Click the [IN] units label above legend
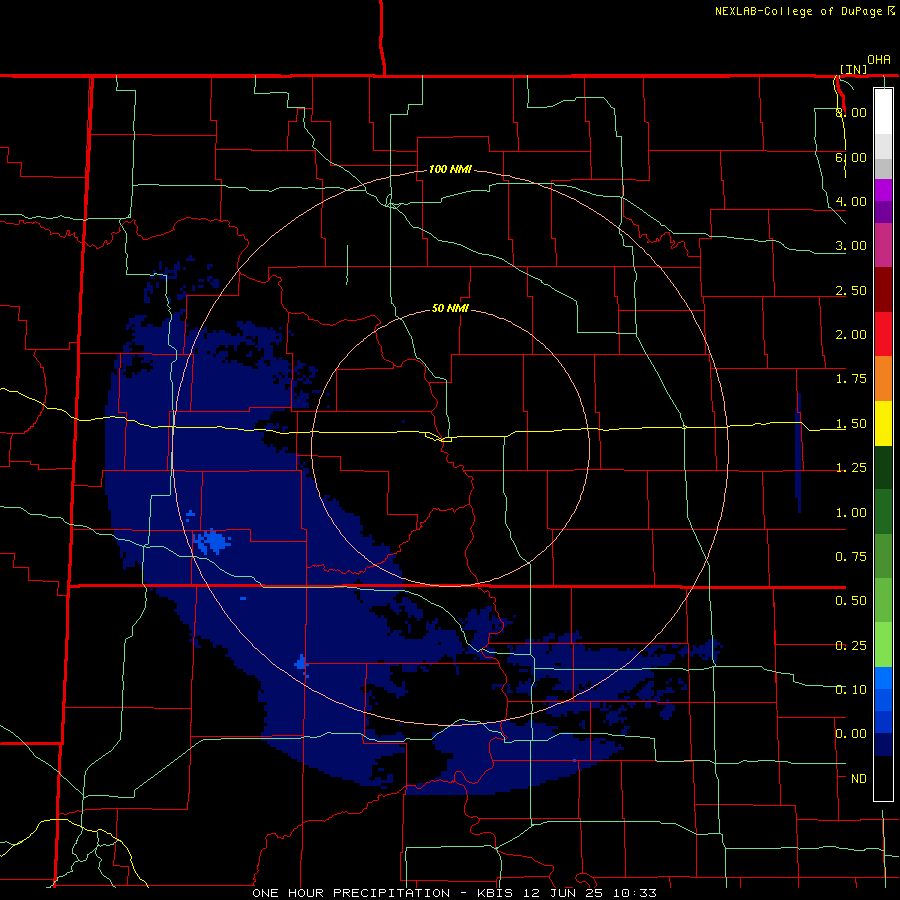This screenshot has height=900, width=900. click(853, 69)
